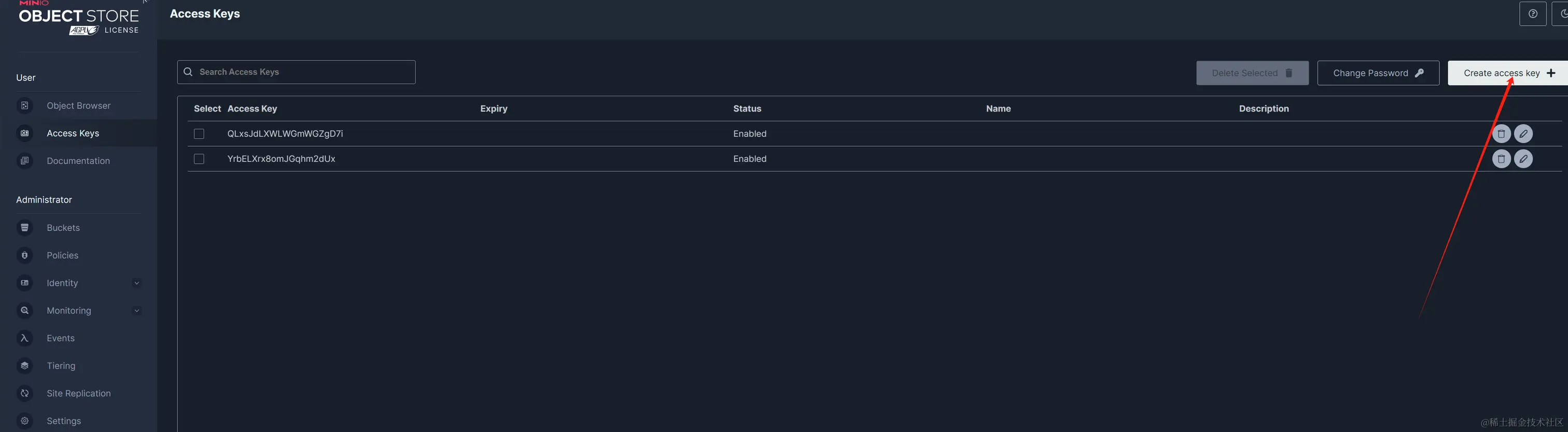Image resolution: width=1568 pixels, height=432 pixels.
Task: Click the Monitoring magnifier icon
Action: [x=25, y=310]
